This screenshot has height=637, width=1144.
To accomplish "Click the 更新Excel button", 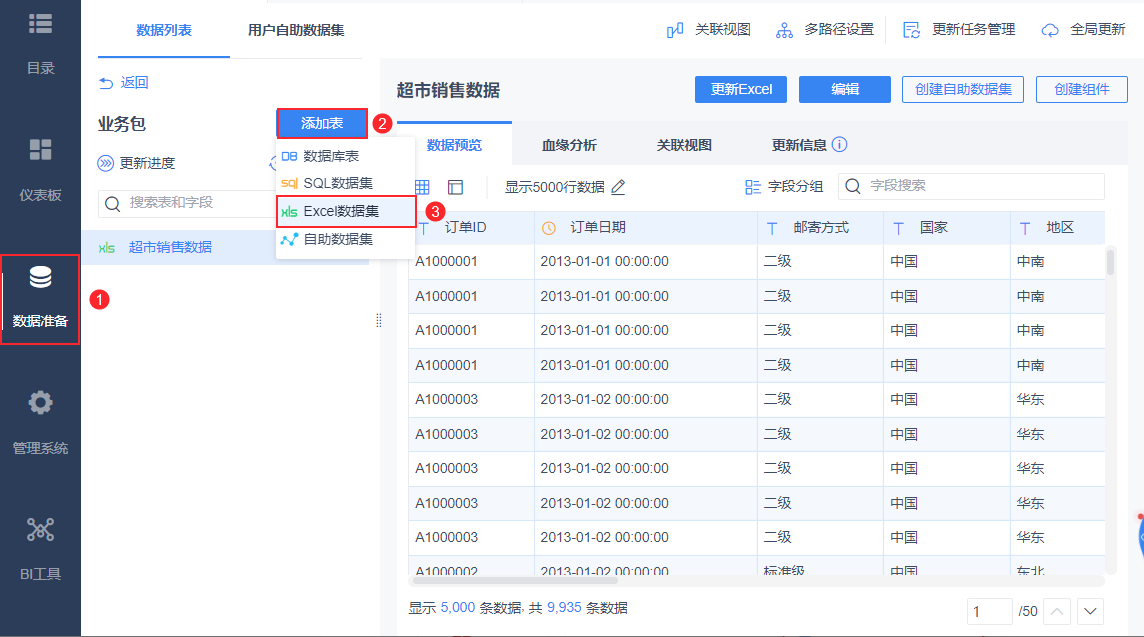I will (741, 89).
